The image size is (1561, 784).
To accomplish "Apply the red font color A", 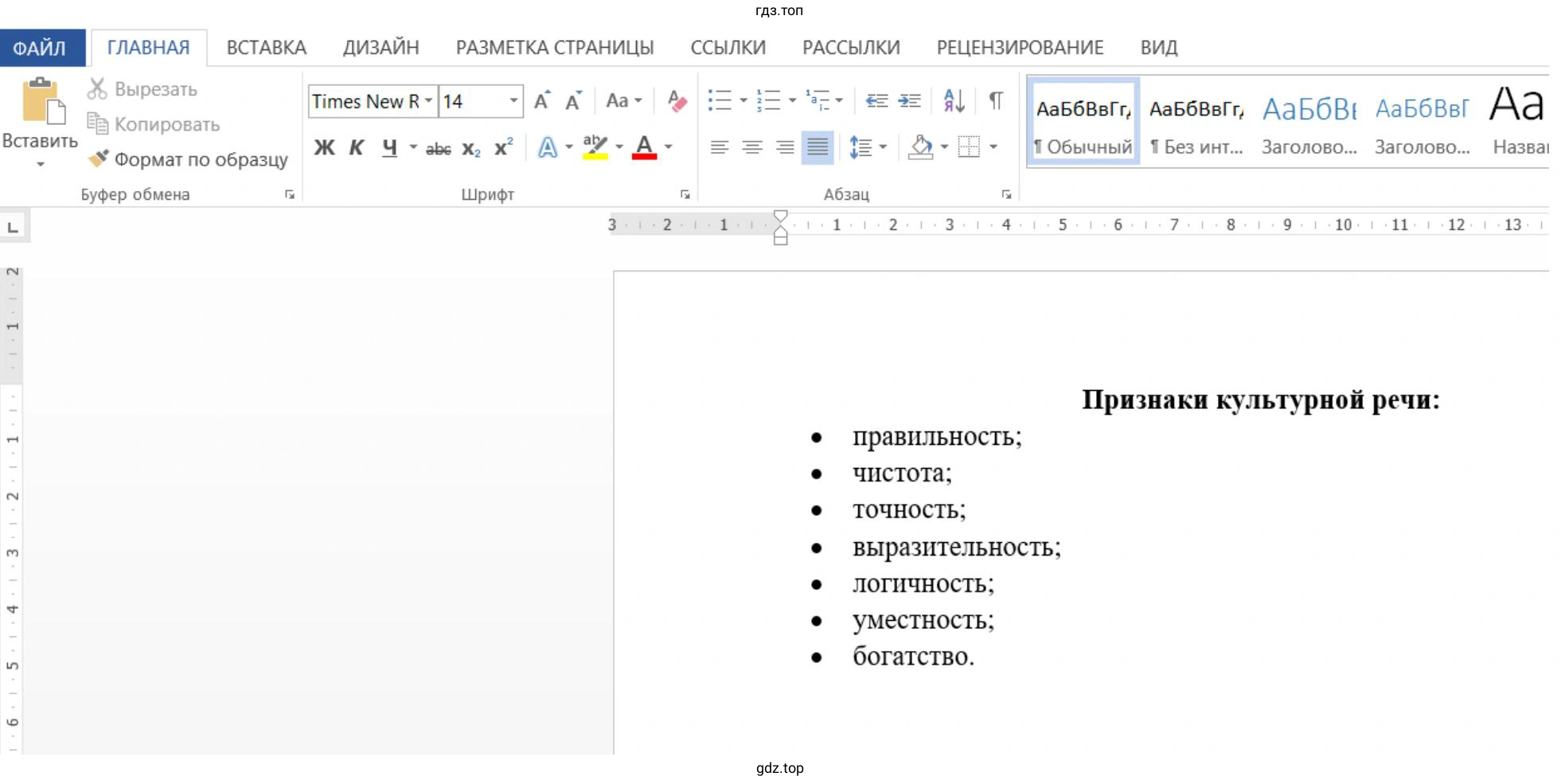I will (644, 147).
